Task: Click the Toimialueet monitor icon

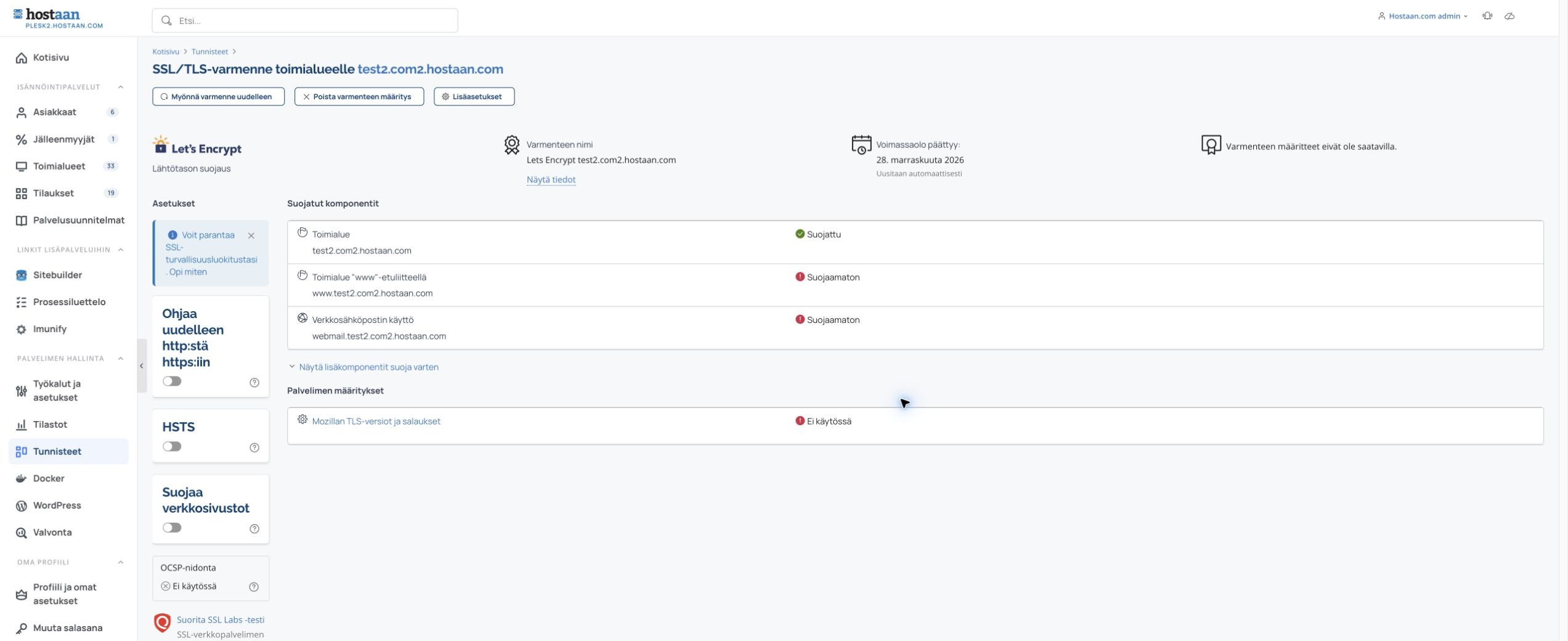Action: 22,166
